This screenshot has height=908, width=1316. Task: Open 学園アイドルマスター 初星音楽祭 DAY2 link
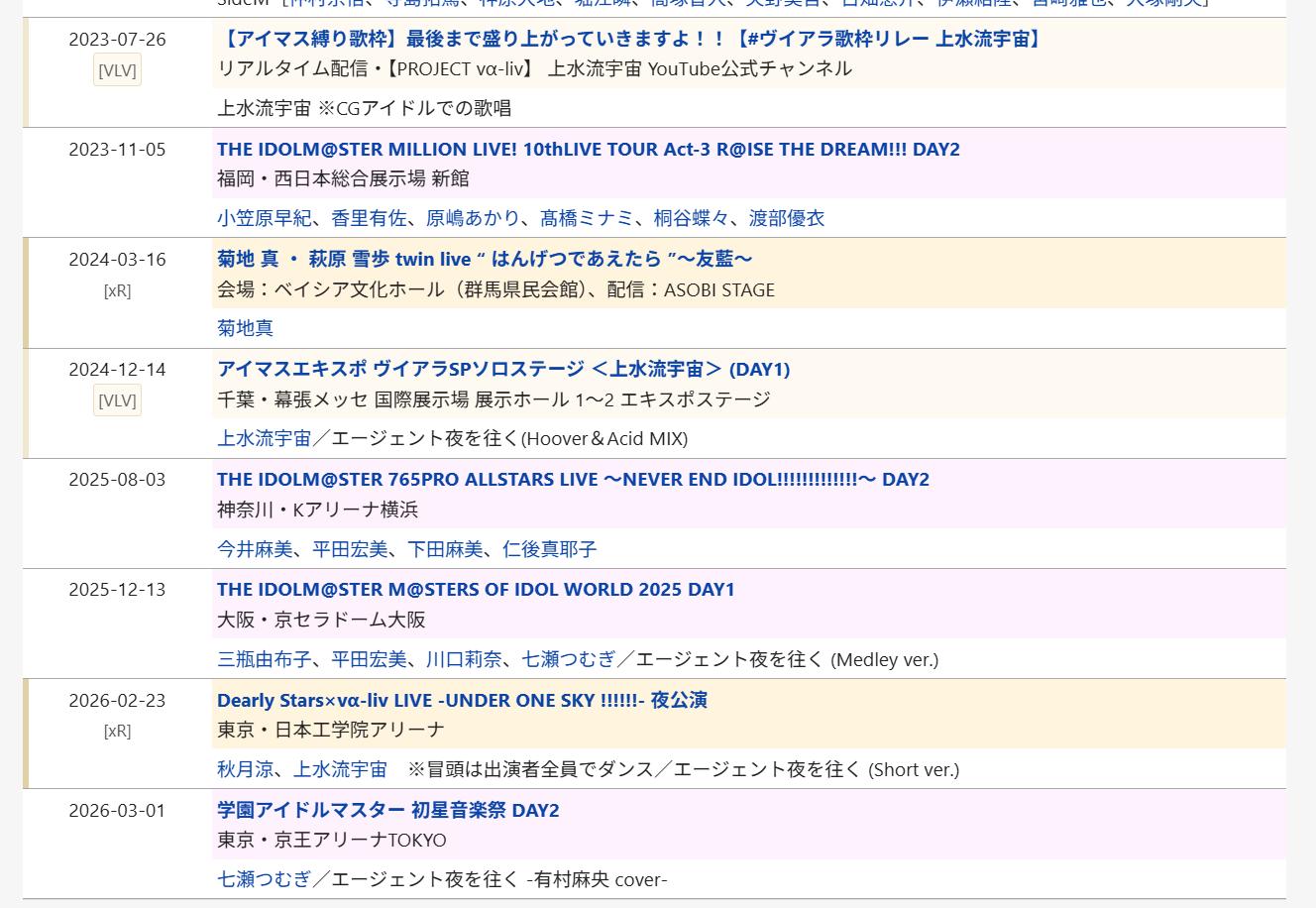[x=388, y=810]
